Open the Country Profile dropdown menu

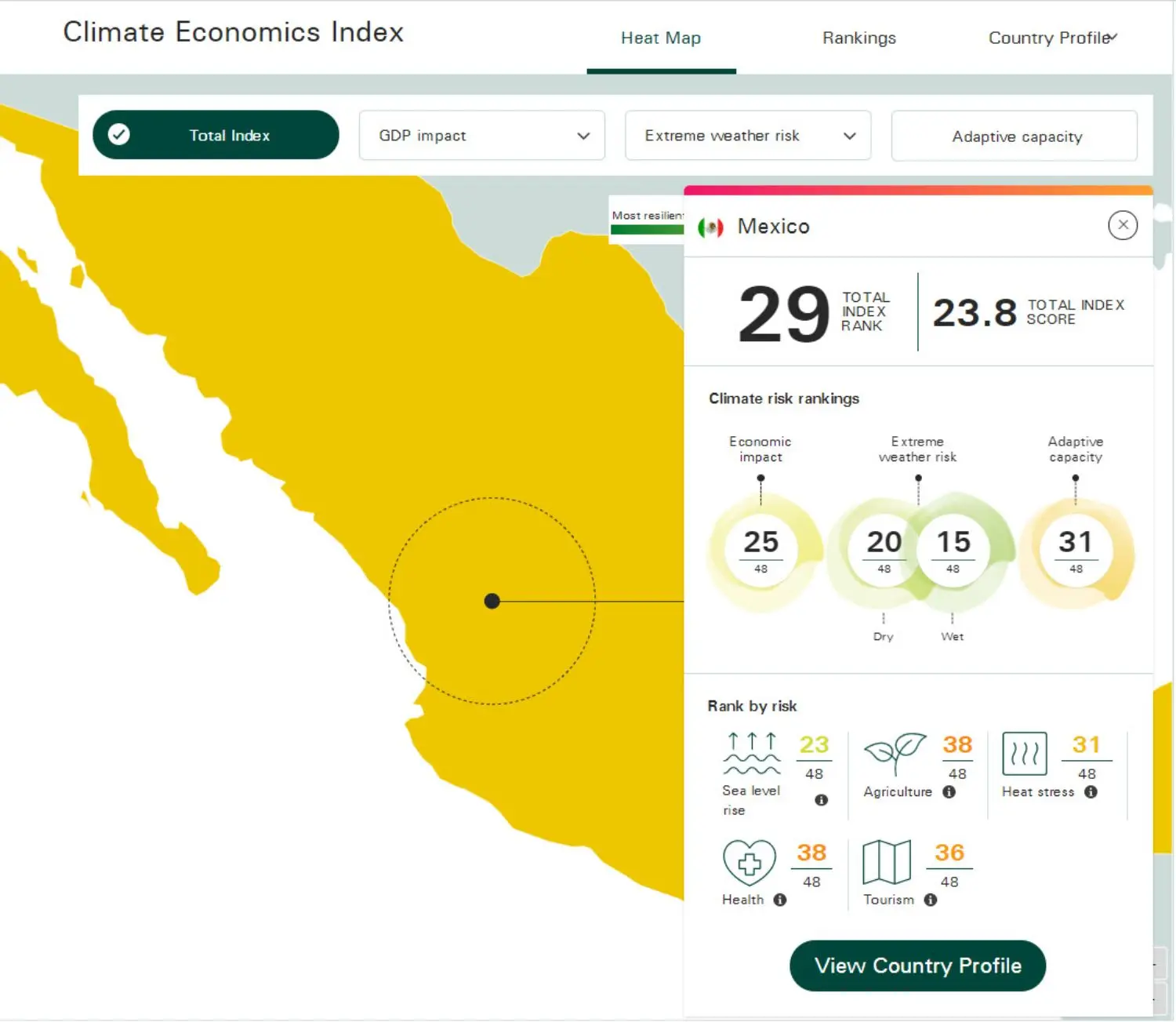[1052, 38]
